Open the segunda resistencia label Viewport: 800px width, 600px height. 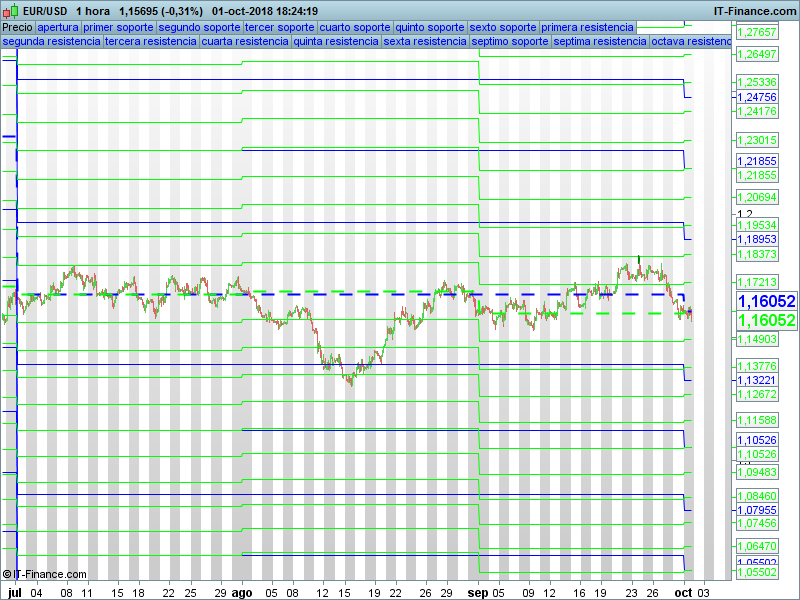pos(51,42)
